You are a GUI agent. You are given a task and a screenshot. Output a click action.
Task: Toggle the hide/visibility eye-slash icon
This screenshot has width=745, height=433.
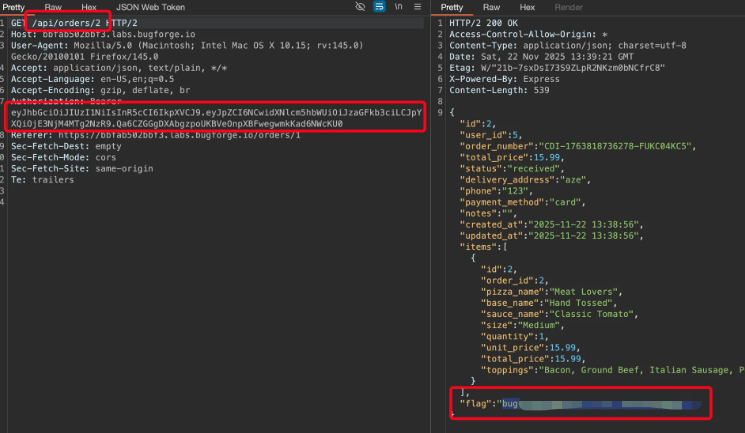[359, 7]
